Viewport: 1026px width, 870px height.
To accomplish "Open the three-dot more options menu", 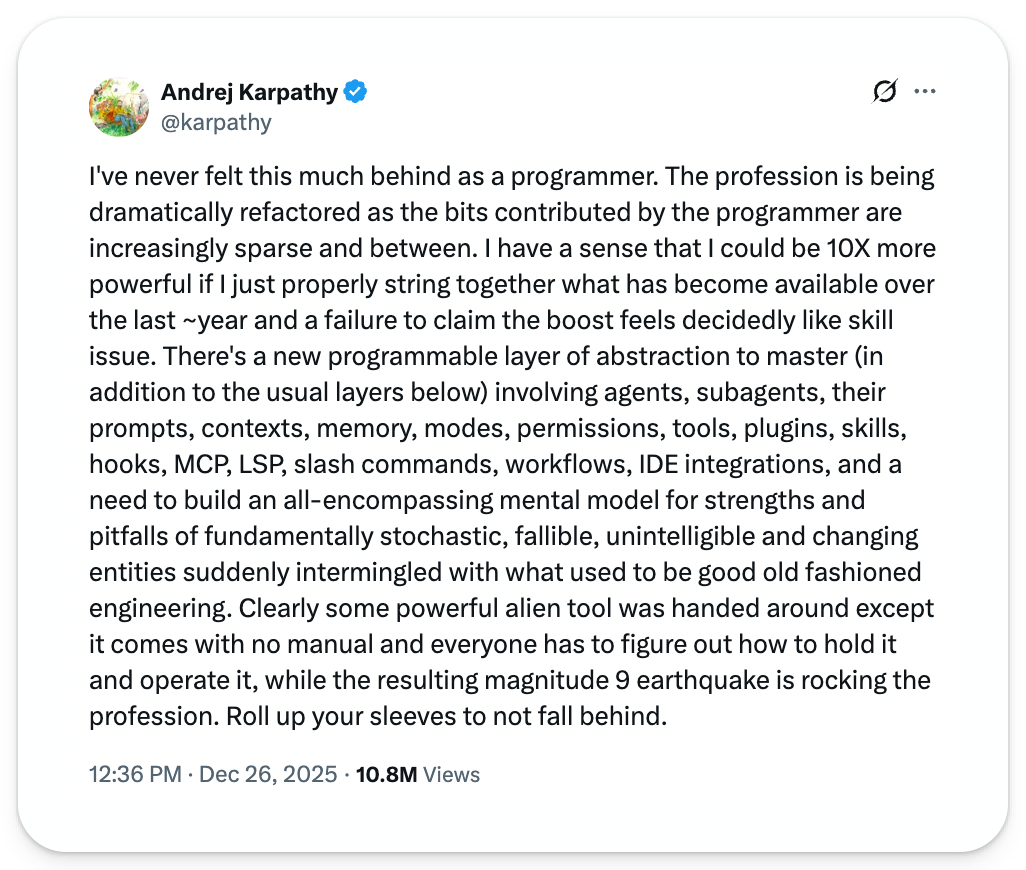I will [x=925, y=92].
